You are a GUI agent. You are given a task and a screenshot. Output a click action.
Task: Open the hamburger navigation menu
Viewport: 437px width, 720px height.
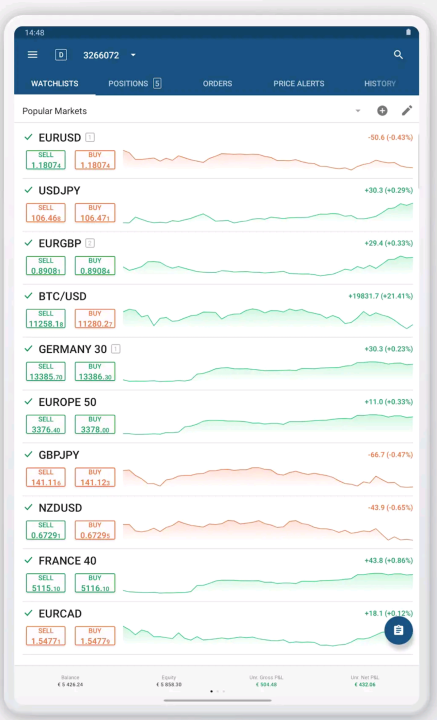33,55
